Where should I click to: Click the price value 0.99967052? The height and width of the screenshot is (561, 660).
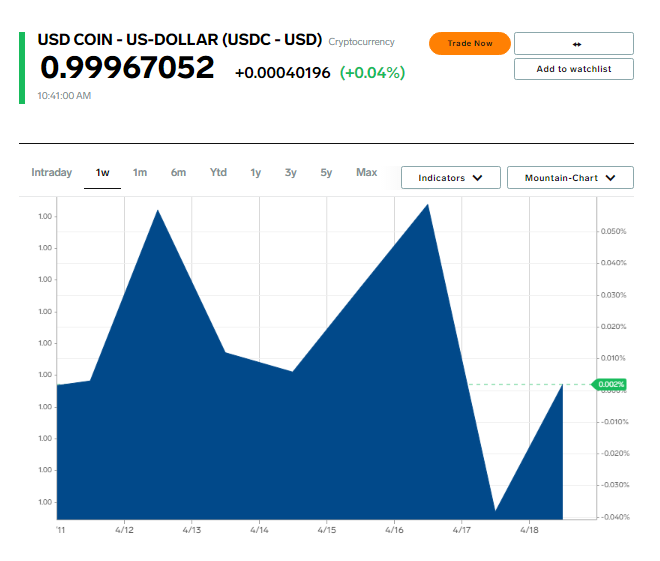pyautogui.click(x=127, y=67)
